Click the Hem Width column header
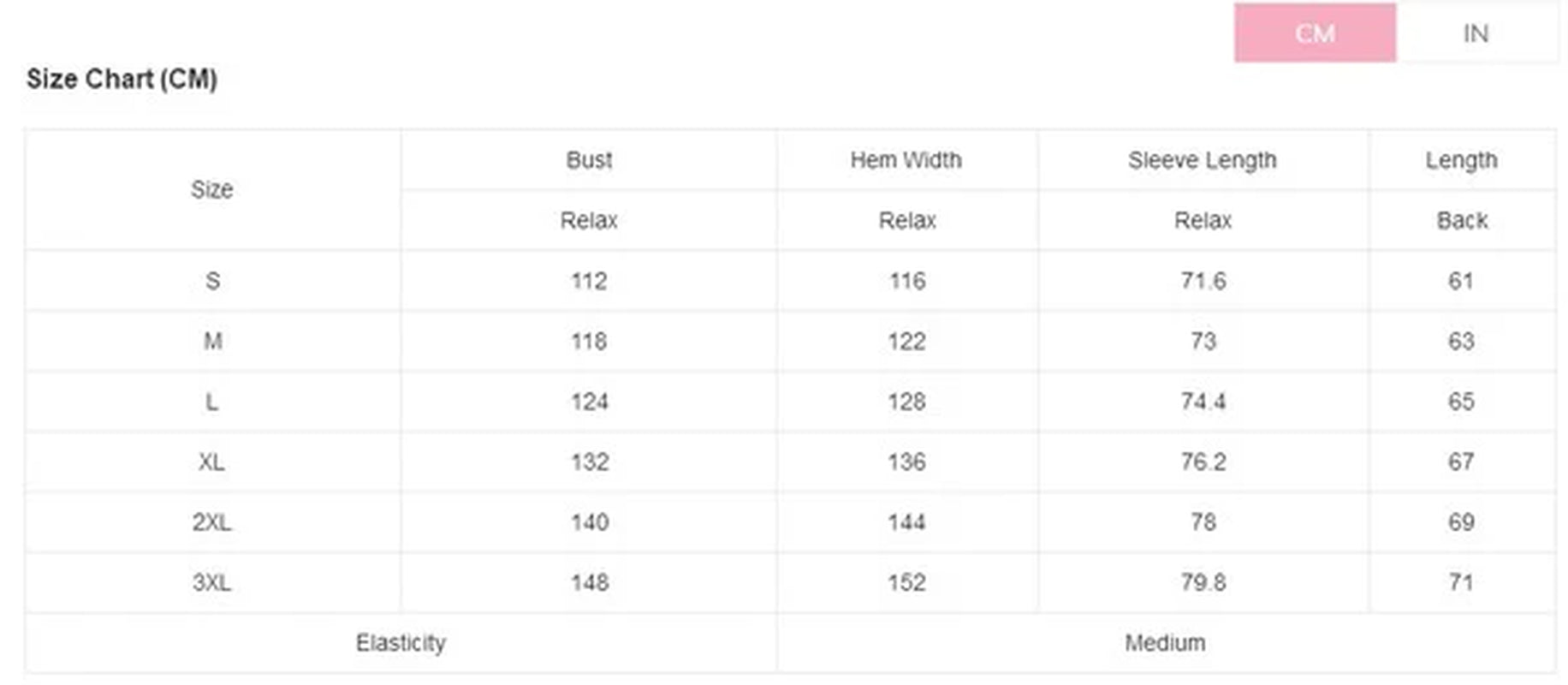1568x685 pixels. point(906,160)
